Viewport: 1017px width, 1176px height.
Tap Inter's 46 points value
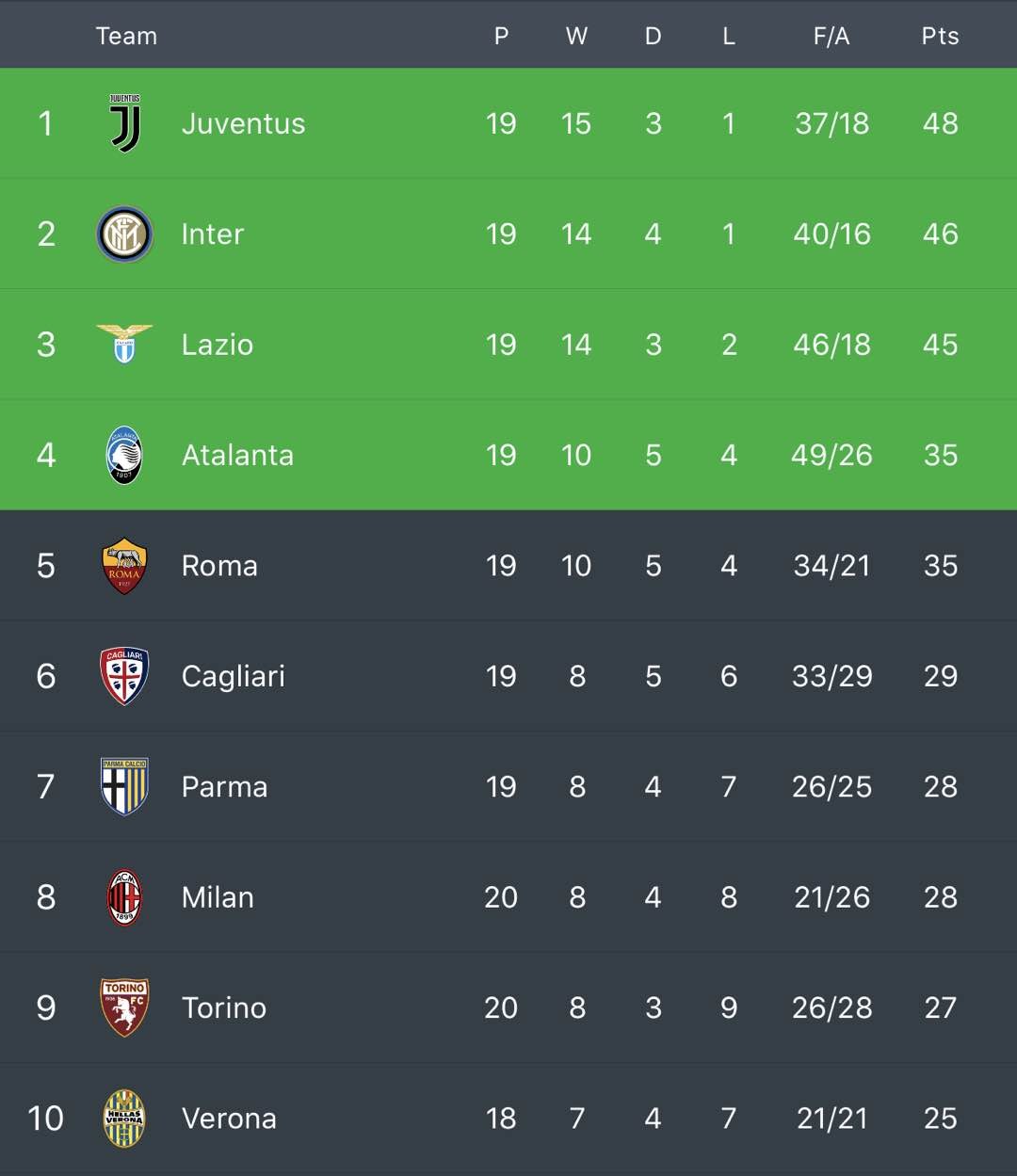(x=940, y=234)
